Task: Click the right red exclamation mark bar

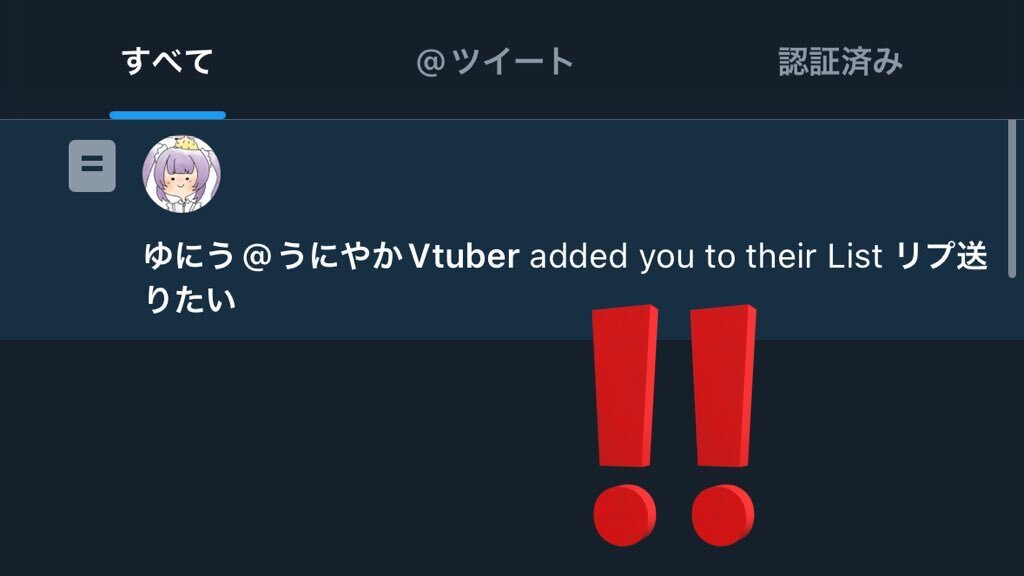Action: pos(723,385)
